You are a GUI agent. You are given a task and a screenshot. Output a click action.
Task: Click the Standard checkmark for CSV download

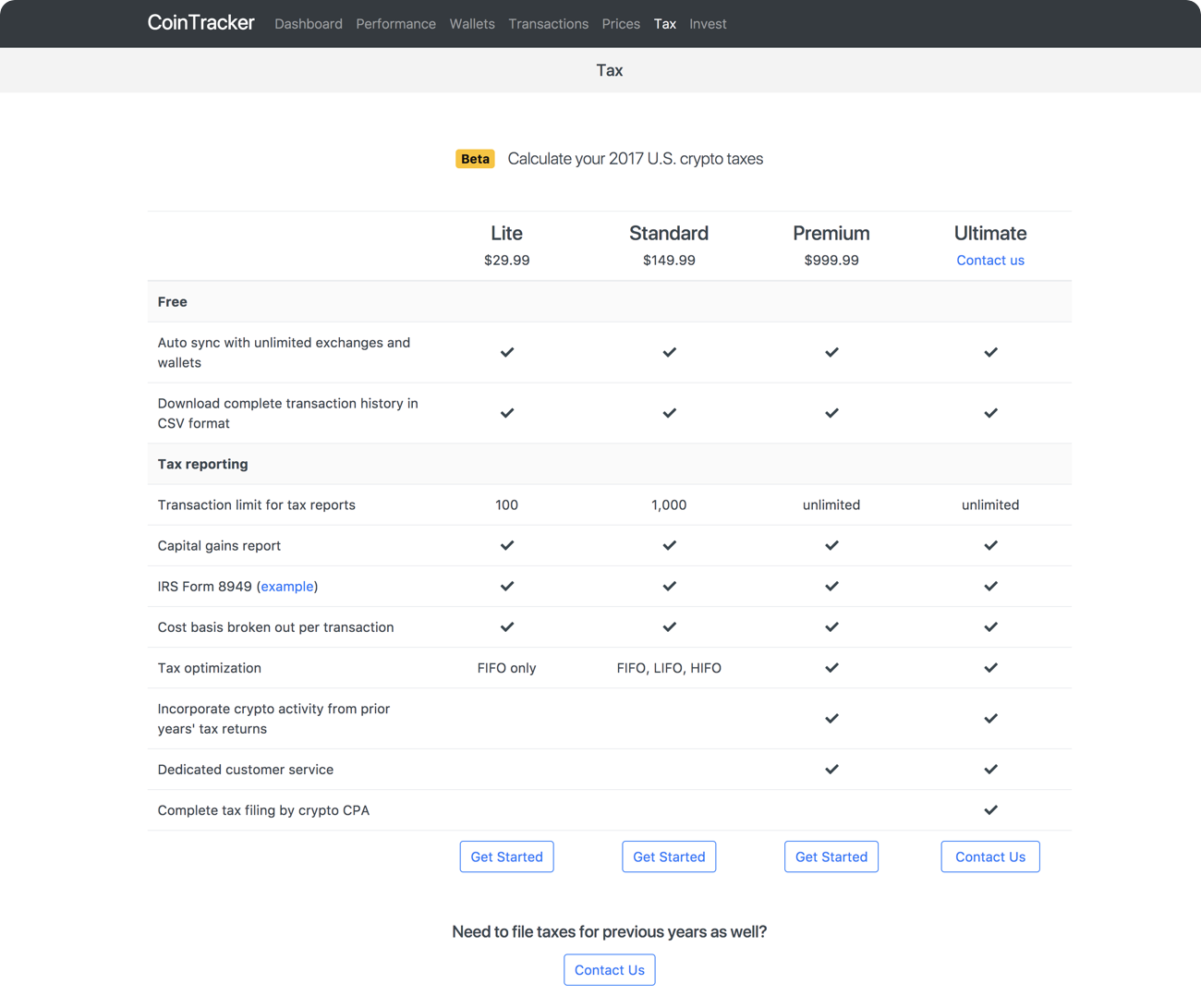[x=669, y=413]
